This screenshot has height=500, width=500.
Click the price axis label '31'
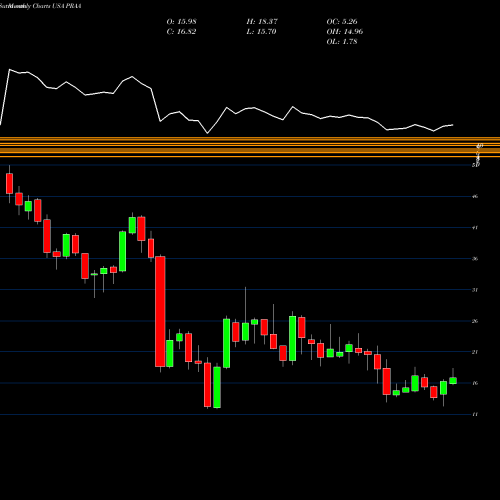tap(475, 290)
